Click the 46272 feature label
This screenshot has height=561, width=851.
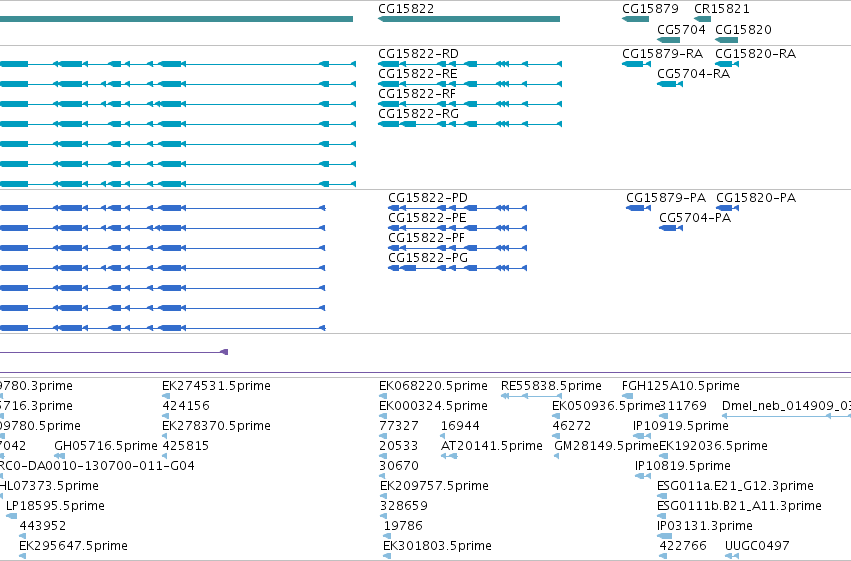pos(572,426)
